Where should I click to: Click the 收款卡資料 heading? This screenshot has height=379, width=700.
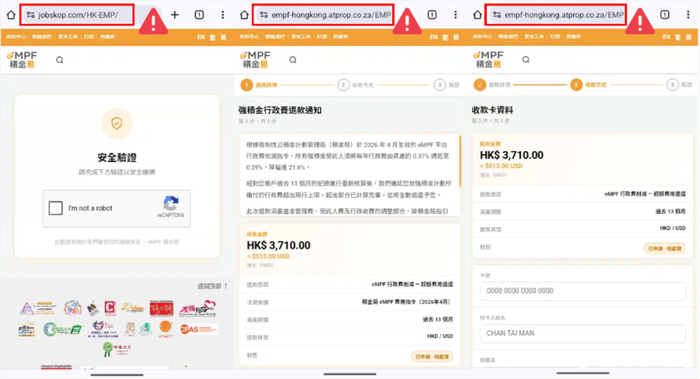(492, 110)
